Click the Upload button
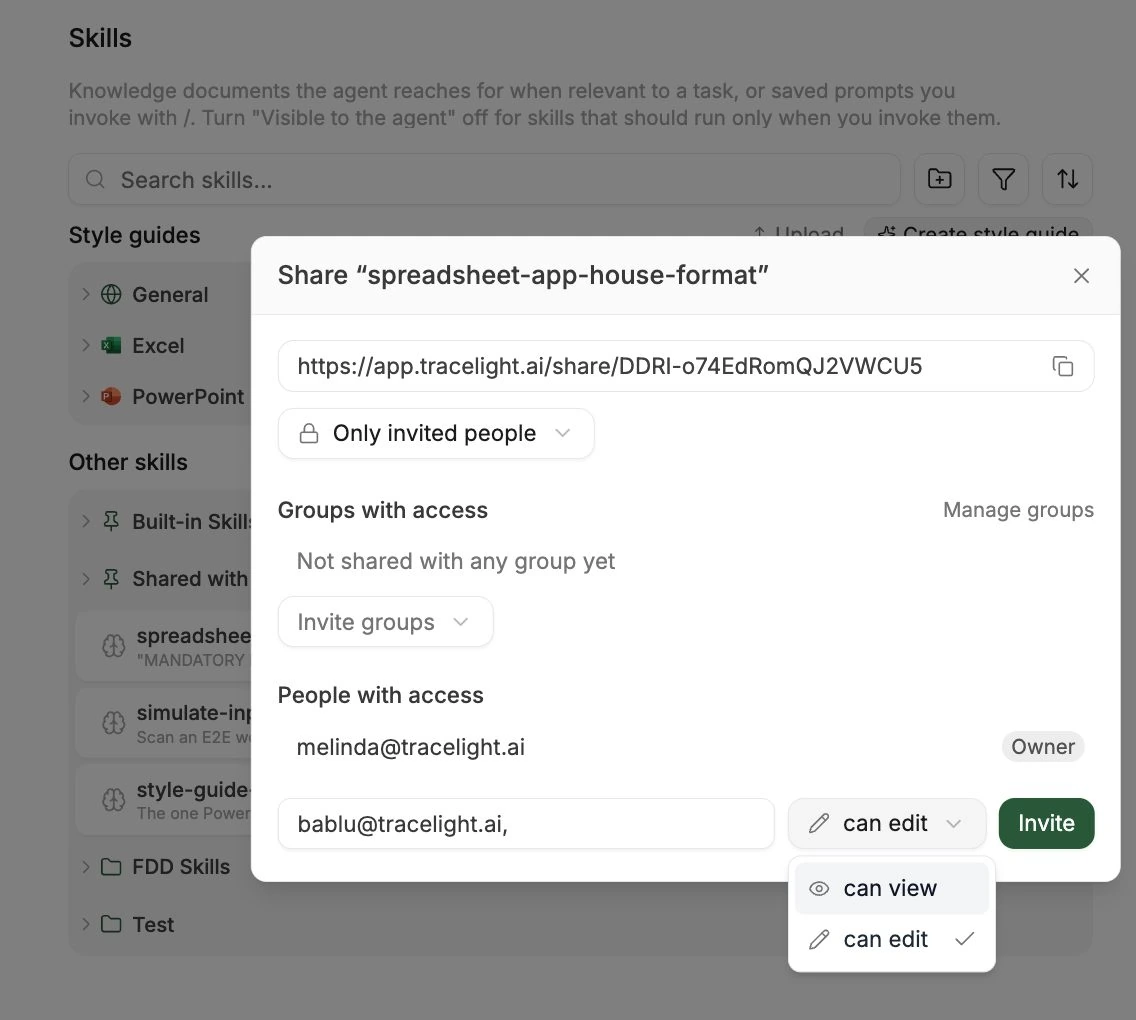This screenshot has height=1020, width=1136. pyautogui.click(x=798, y=232)
